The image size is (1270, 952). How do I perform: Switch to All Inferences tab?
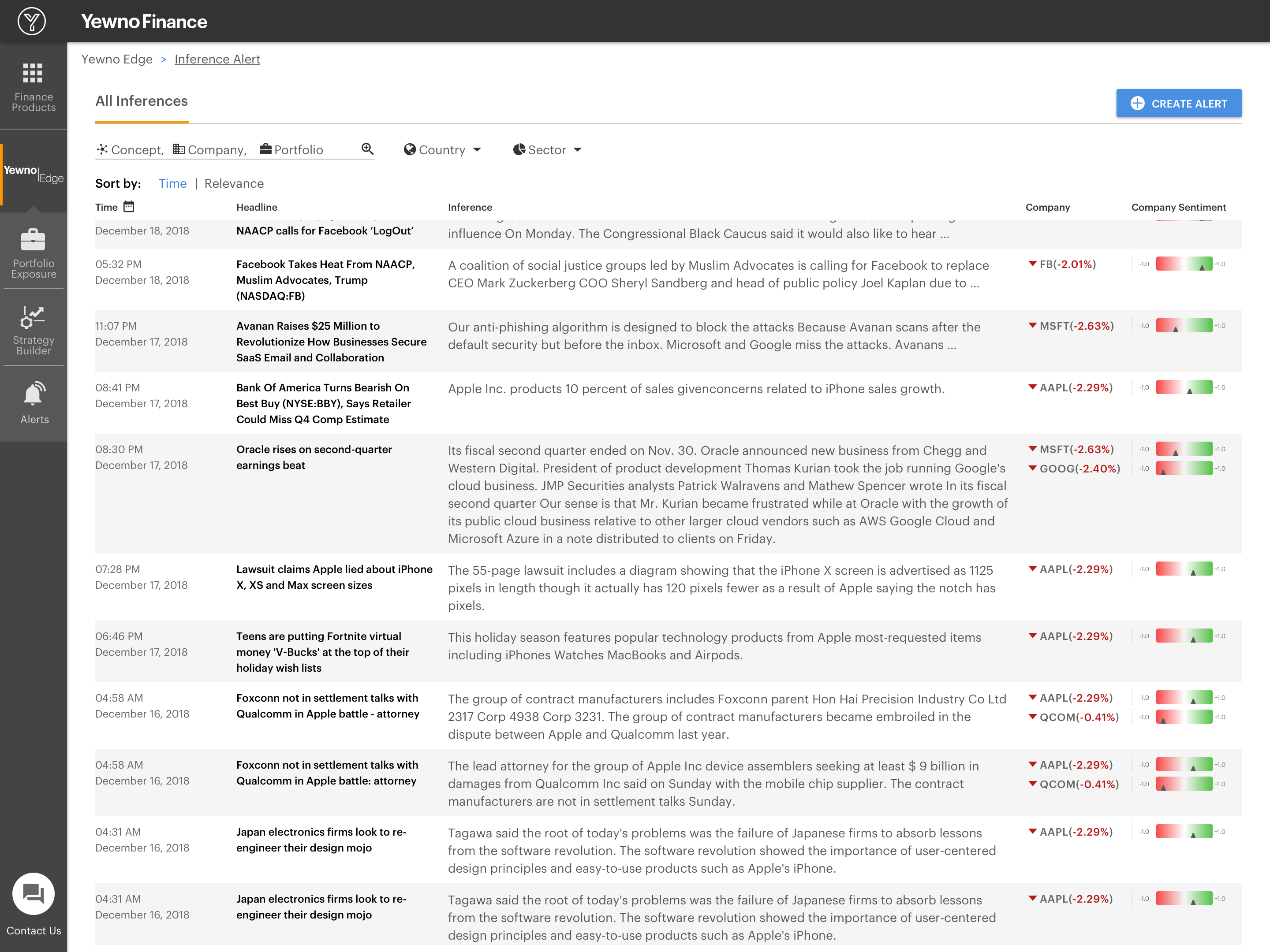point(142,101)
